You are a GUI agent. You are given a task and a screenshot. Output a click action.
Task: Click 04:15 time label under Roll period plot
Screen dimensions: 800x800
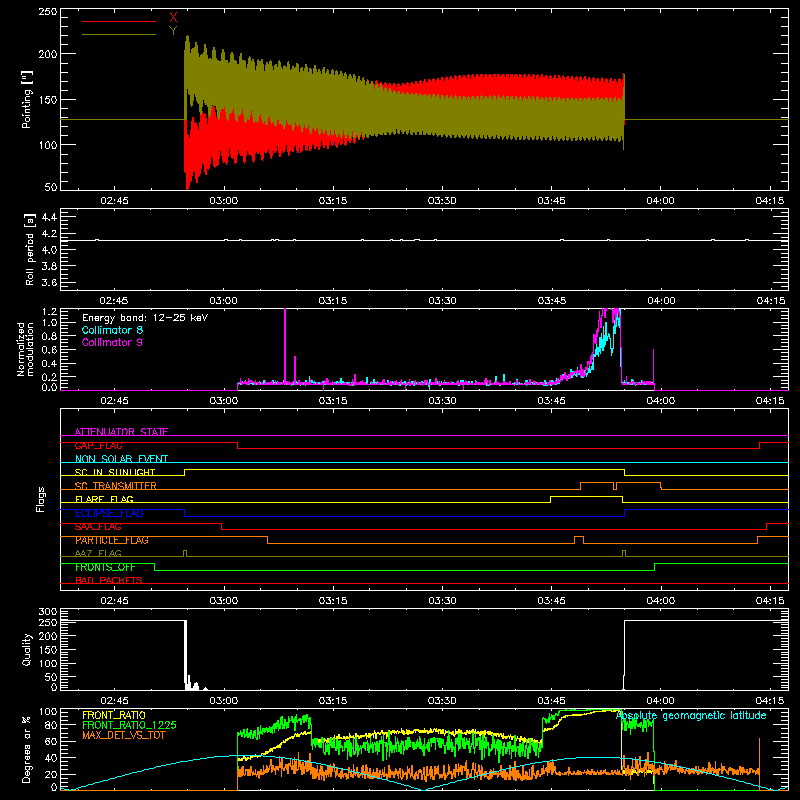770,301
